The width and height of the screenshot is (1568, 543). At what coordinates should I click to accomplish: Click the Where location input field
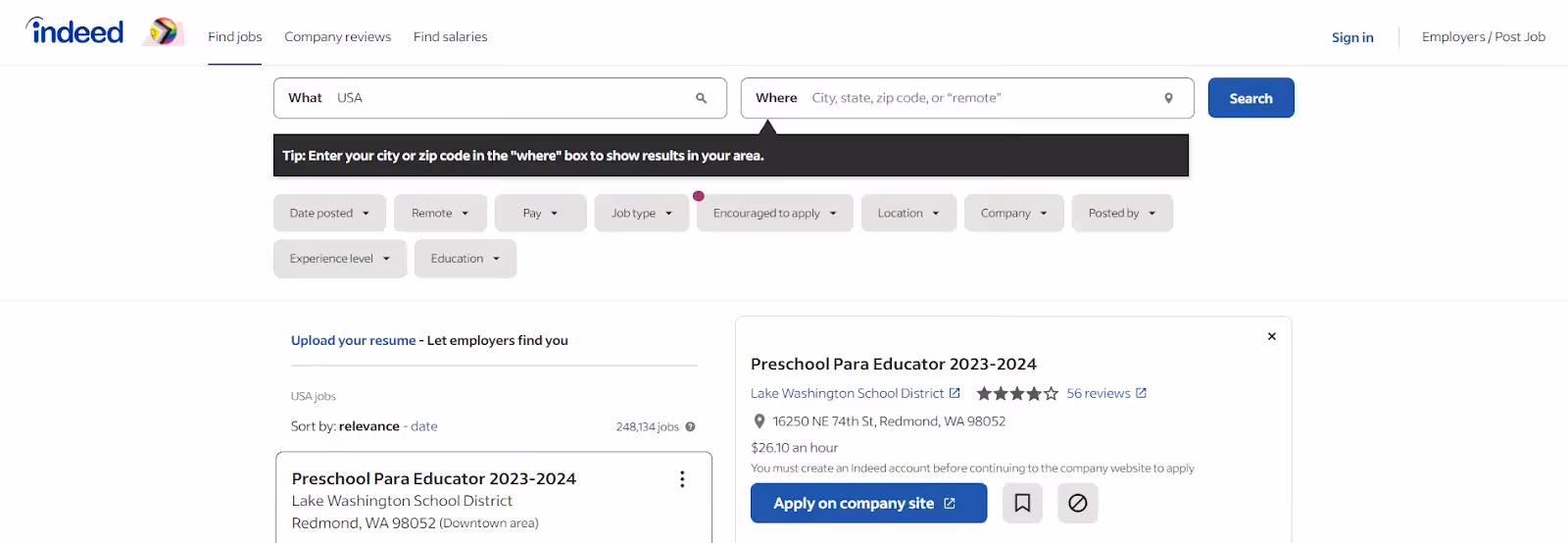point(967,98)
